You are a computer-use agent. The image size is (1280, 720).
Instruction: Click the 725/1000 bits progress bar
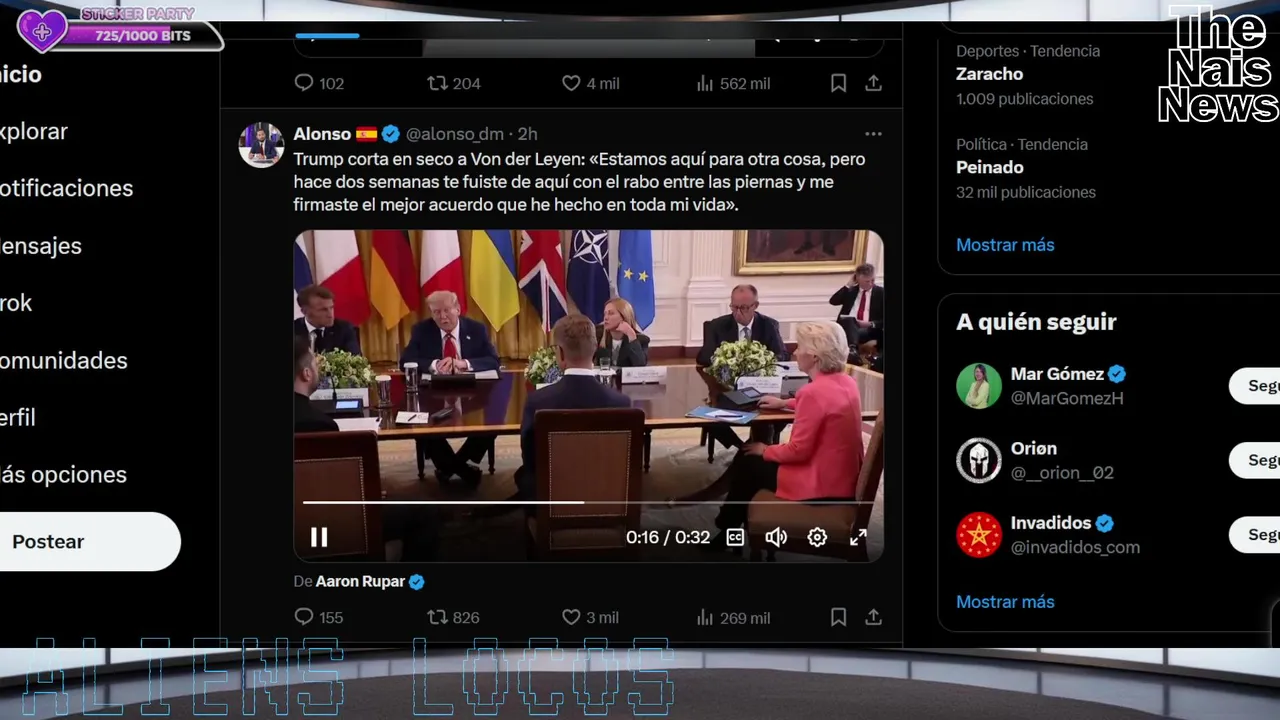(x=142, y=36)
